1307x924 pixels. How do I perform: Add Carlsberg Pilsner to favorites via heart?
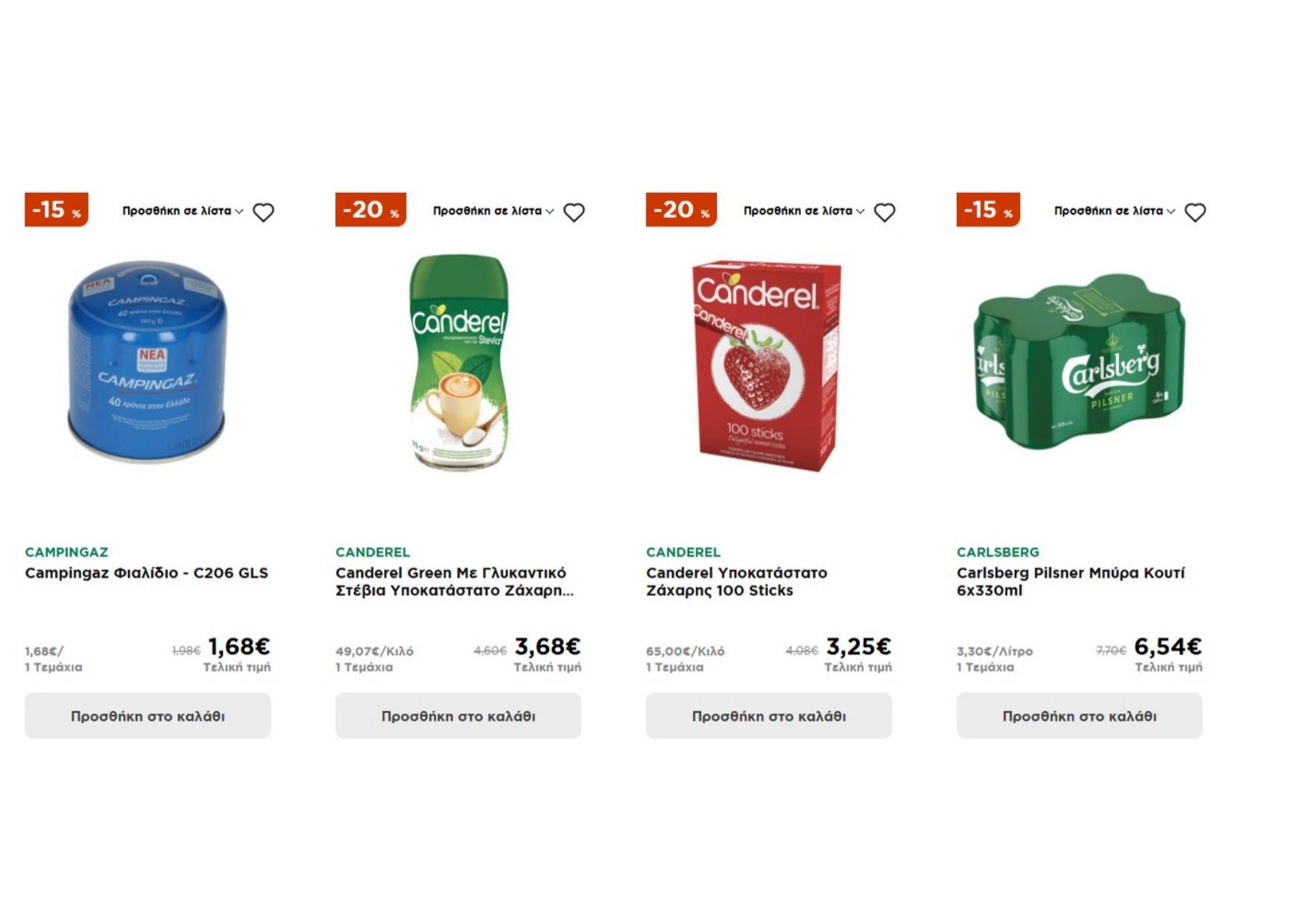tap(1195, 212)
